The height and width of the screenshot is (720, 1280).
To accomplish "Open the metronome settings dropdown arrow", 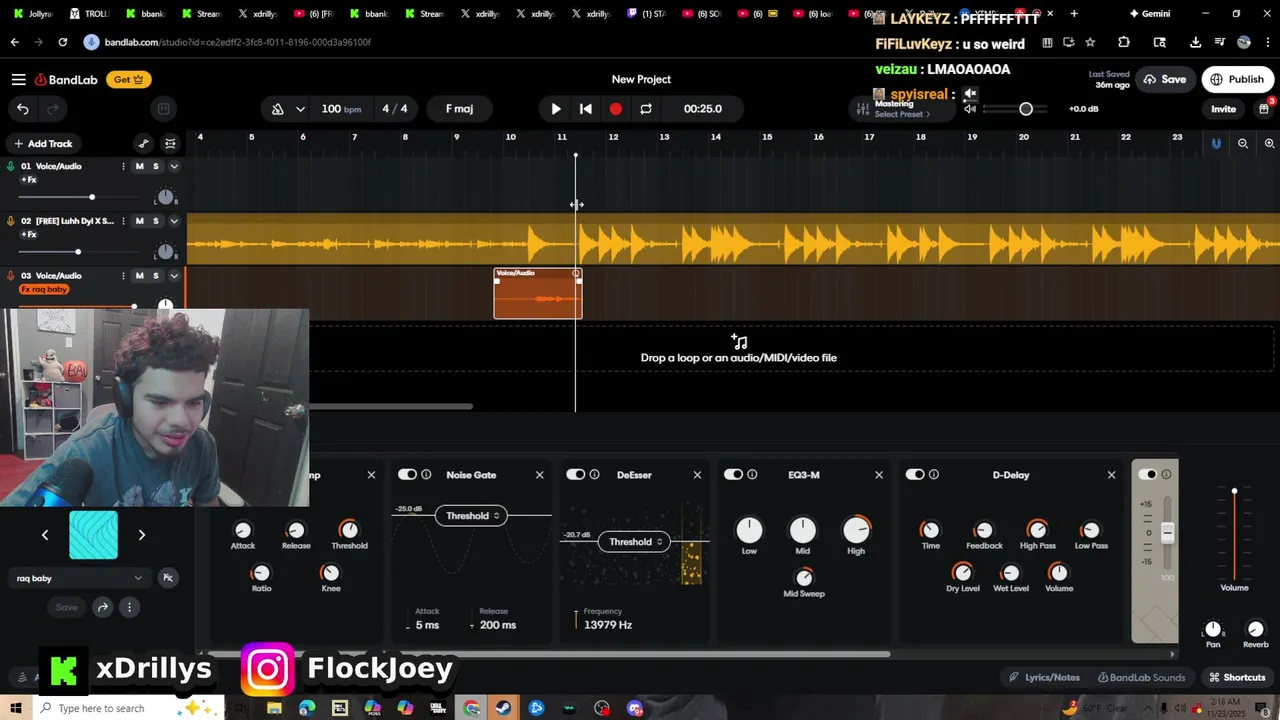I will (300, 109).
